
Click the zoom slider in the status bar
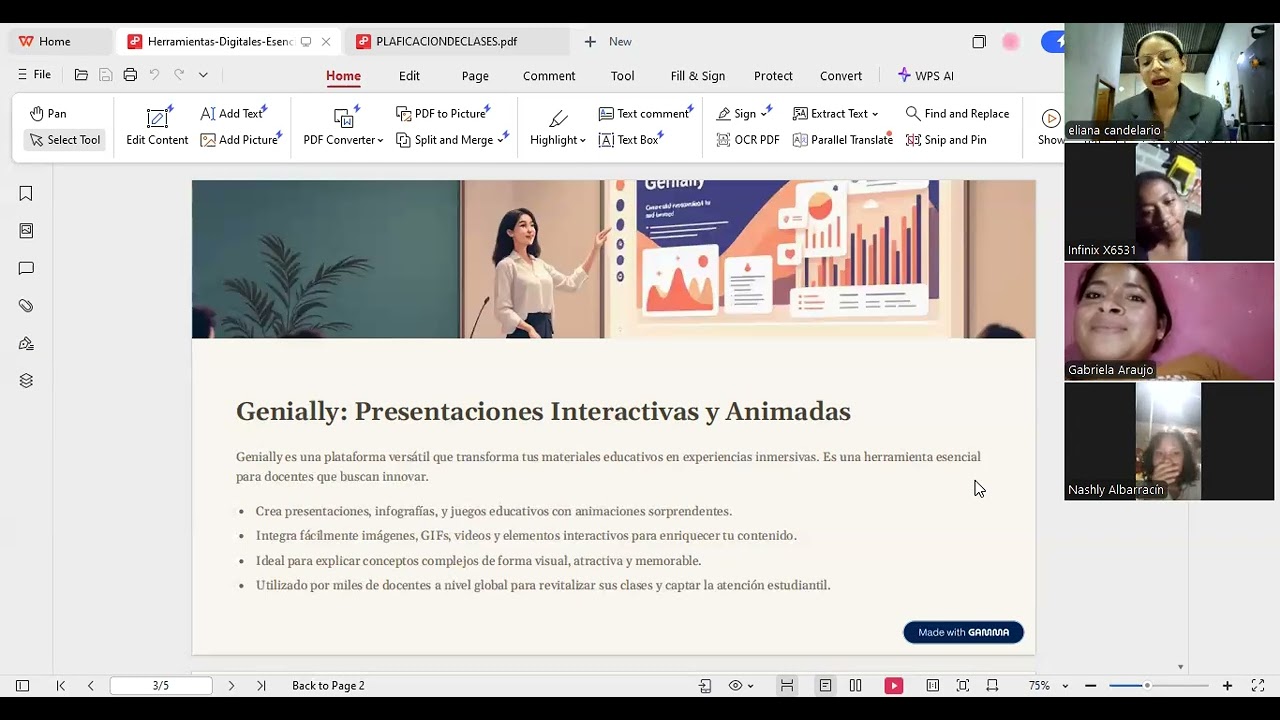click(x=1159, y=686)
